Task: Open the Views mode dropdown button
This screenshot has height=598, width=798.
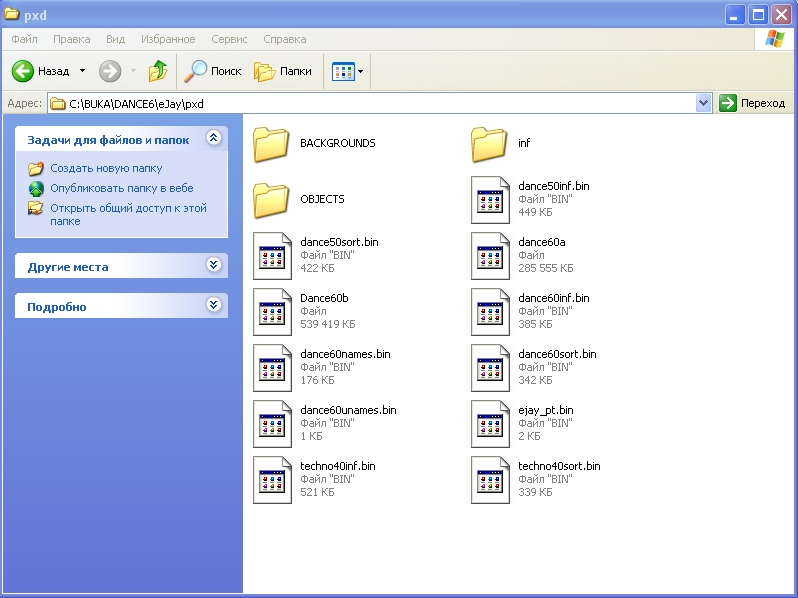Action: click(x=348, y=71)
